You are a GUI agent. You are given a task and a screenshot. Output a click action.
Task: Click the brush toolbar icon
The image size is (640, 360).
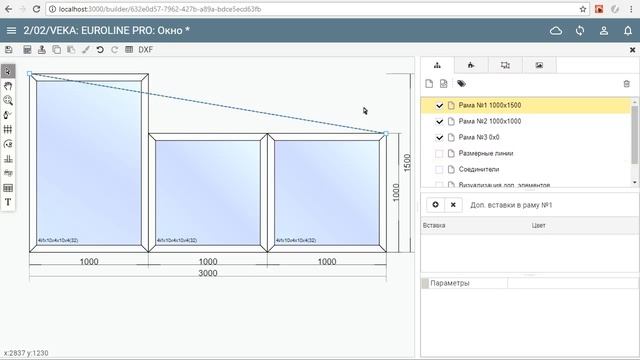[x=86, y=50]
